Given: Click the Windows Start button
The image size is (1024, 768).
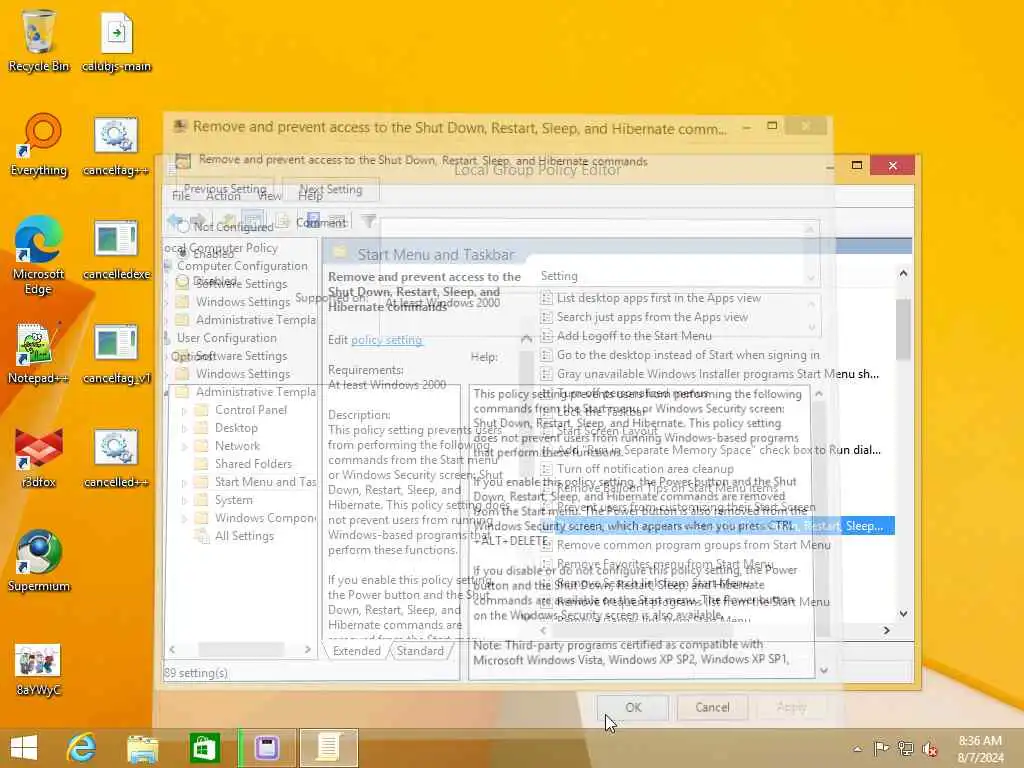Looking at the screenshot, I should 24,748.
